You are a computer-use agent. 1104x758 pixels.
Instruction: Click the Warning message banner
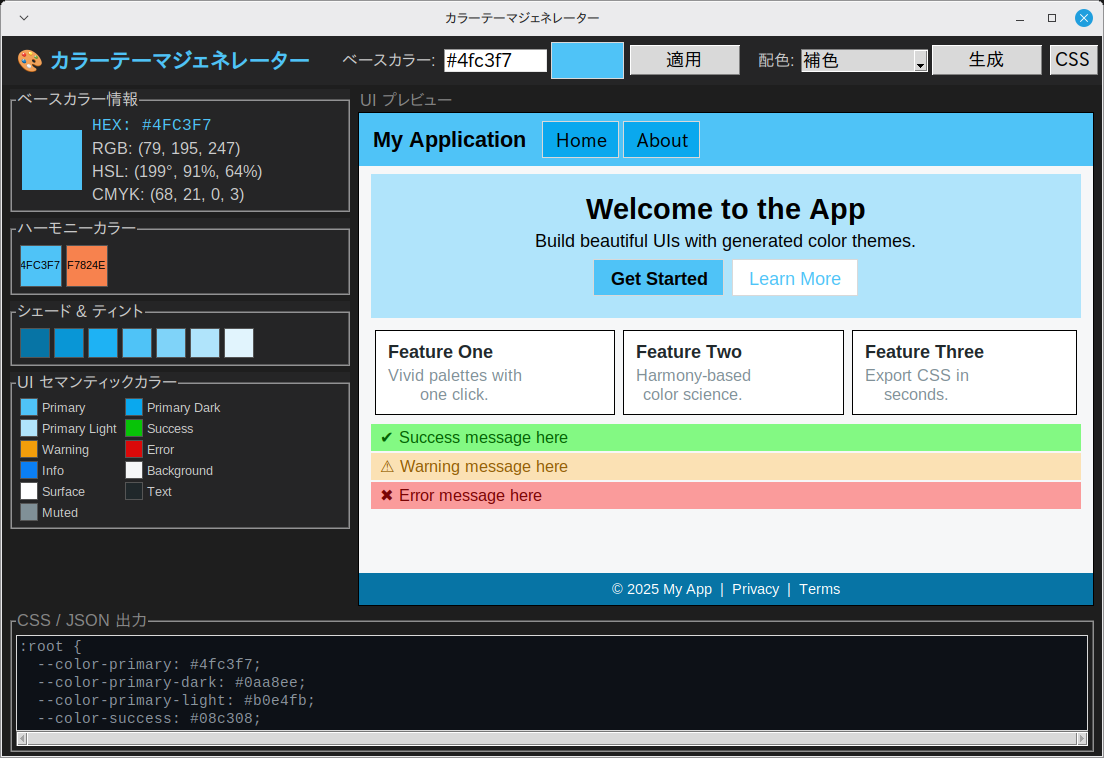[x=726, y=467]
